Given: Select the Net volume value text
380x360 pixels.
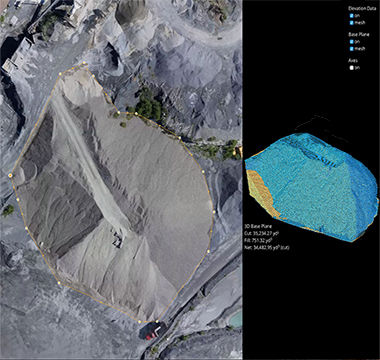Looking at the screenshot, I should (x=271, y=248).
